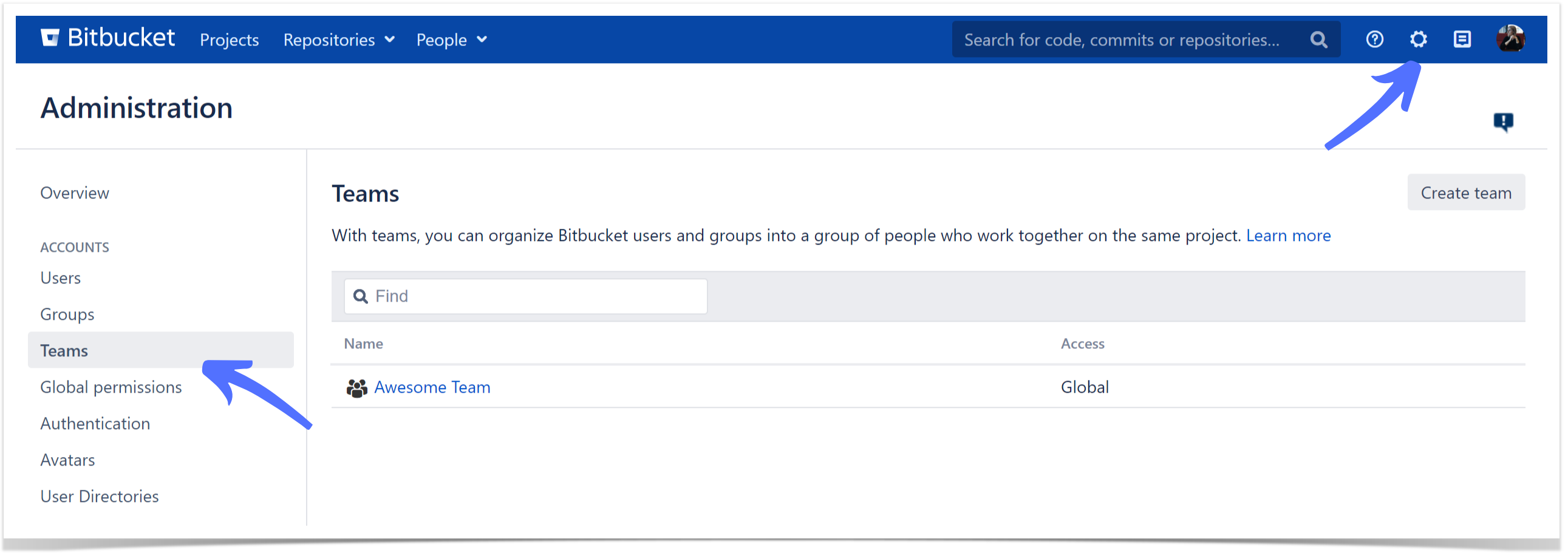Click the search magnifier icon in header

[x=1318, y=40]
